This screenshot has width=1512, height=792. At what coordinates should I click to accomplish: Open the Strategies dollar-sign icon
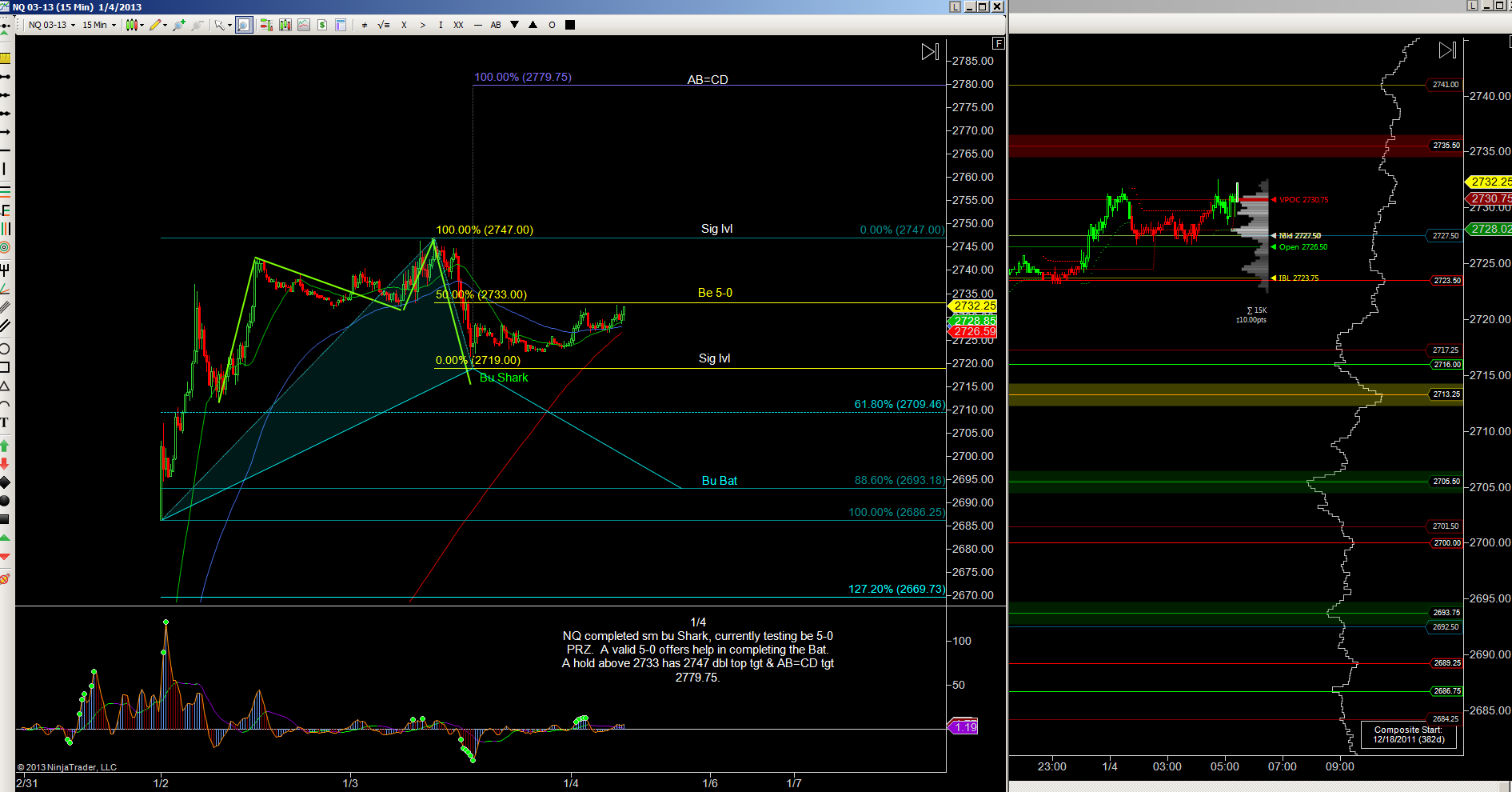coord(322,25)
